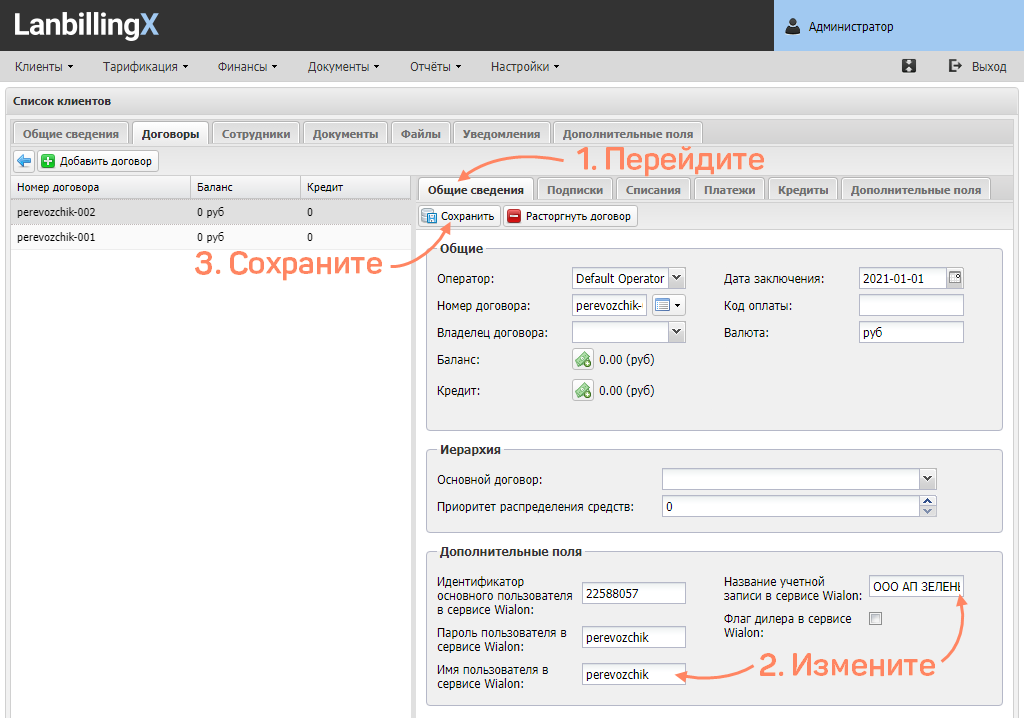This screenshot has height=718, width=1024.
Task: Click the Валюта field containing руб
Action: click(911, 332)
